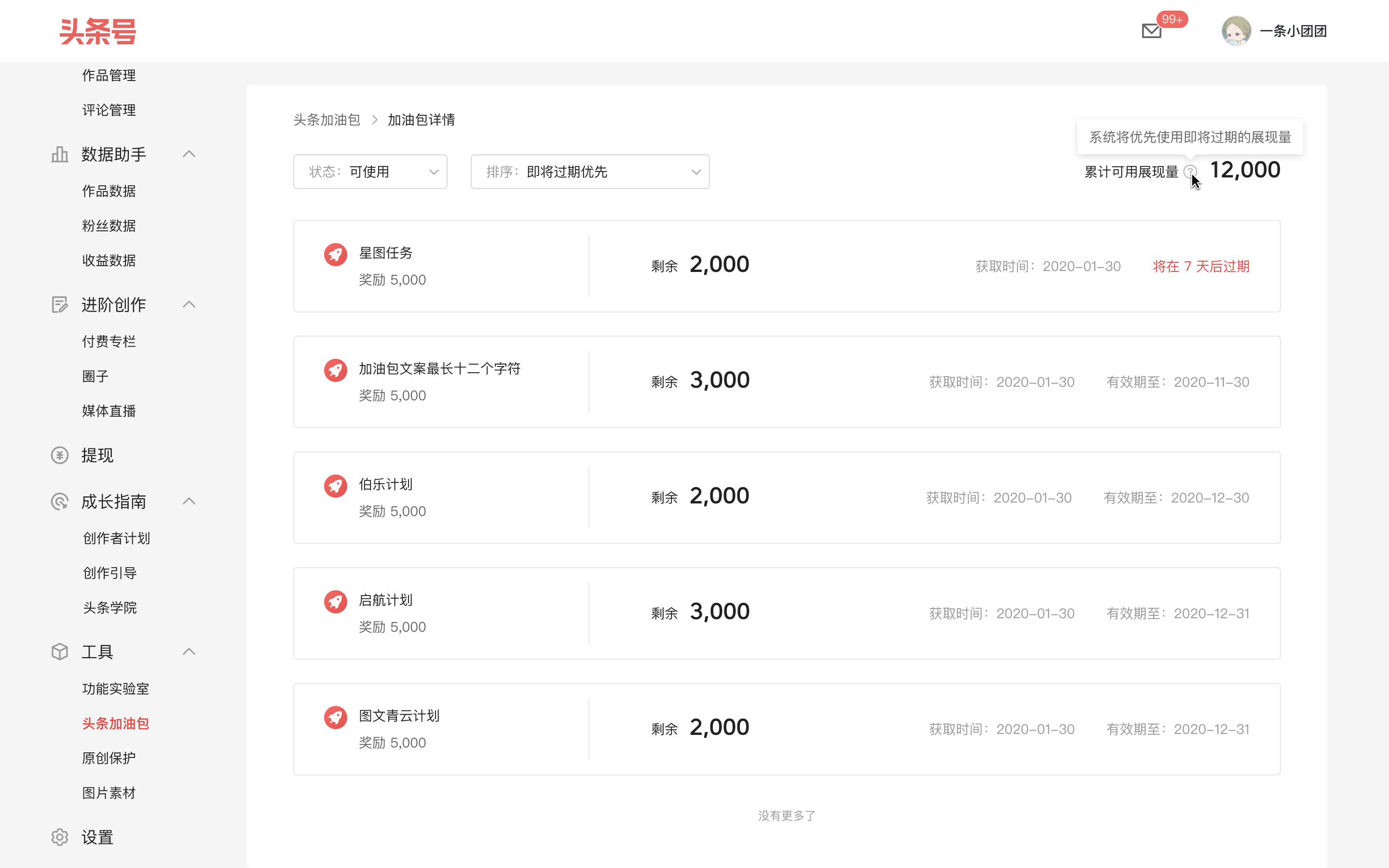The image size is (1389, 868).
Task: Open the mail inbox envelope icon
Action: coord(1151,31)
